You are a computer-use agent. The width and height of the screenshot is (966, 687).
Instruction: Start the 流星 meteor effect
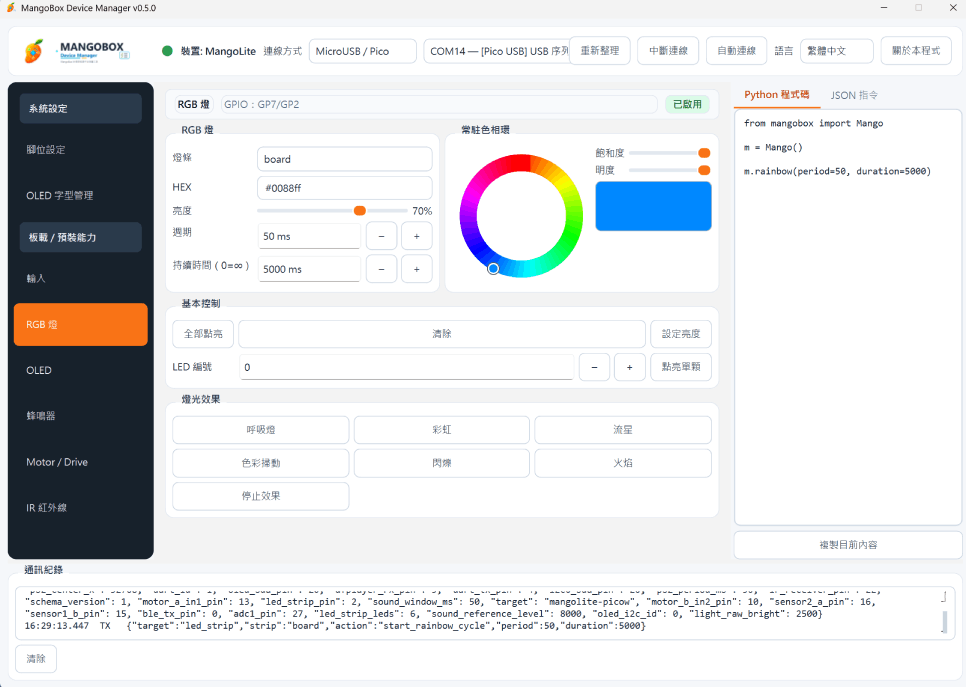623,430
